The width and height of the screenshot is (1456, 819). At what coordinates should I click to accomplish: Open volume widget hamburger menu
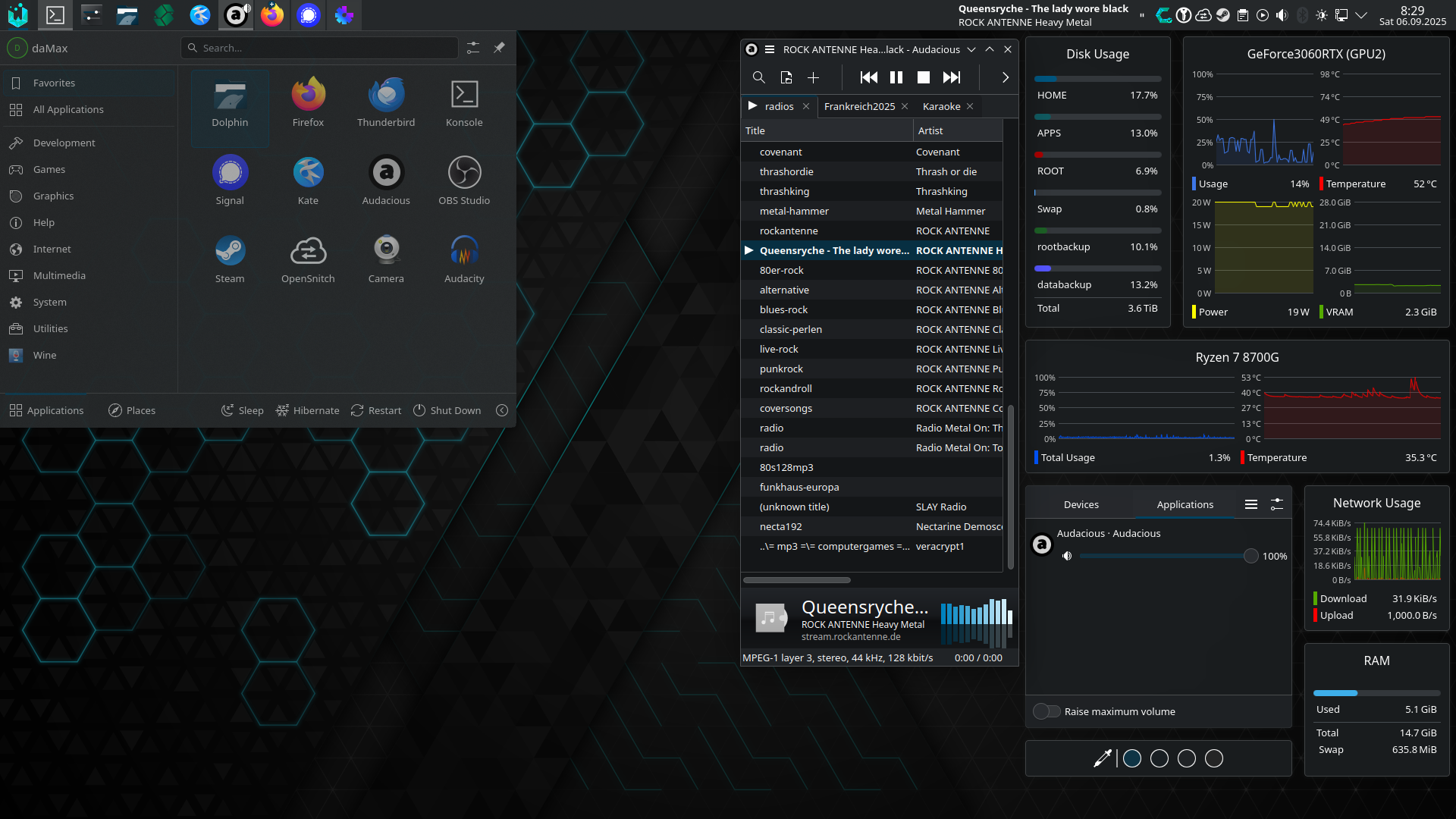1251,504
